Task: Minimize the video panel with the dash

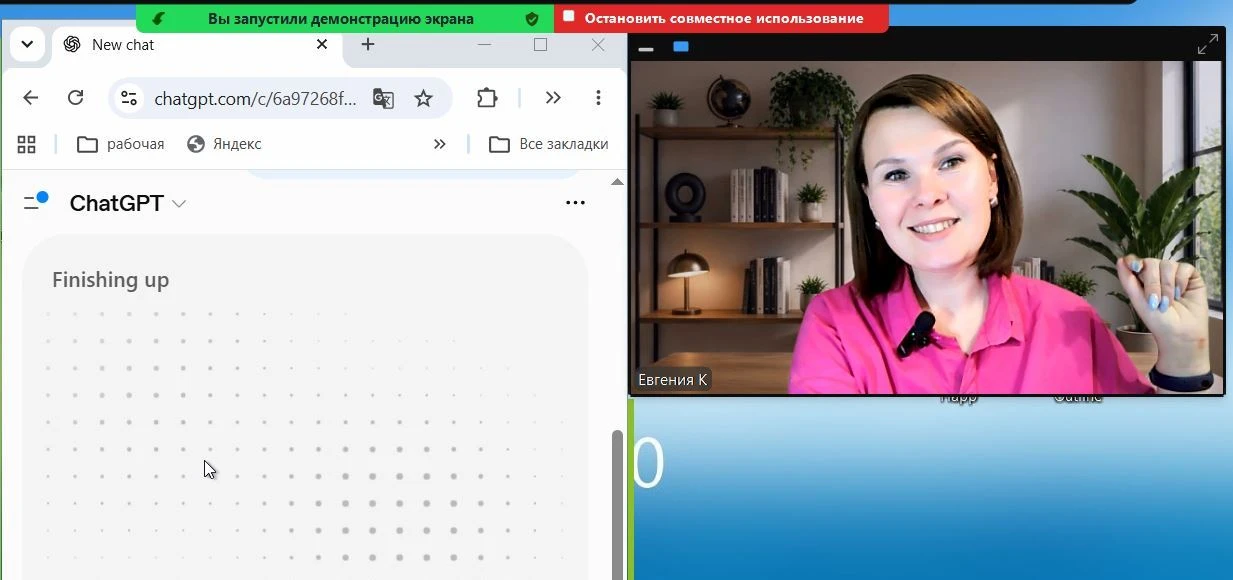Action: click(x=646, y=48)
